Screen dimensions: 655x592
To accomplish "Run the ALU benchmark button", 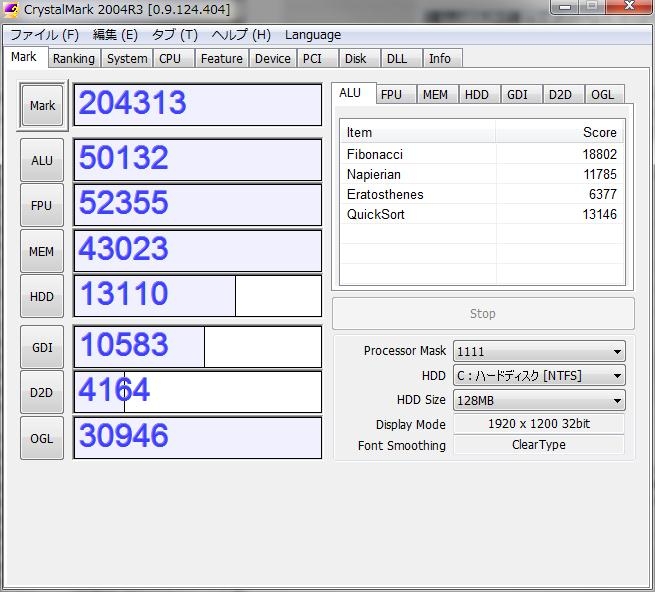I will 42,160.
